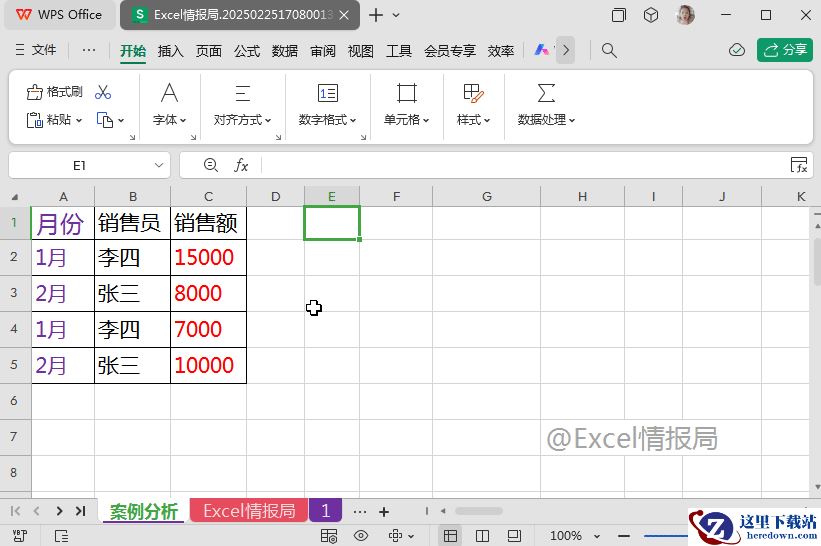This screenshot has height=546, width=821.
Task: Open the Styles (样式) icon
Action: [473, 93]
